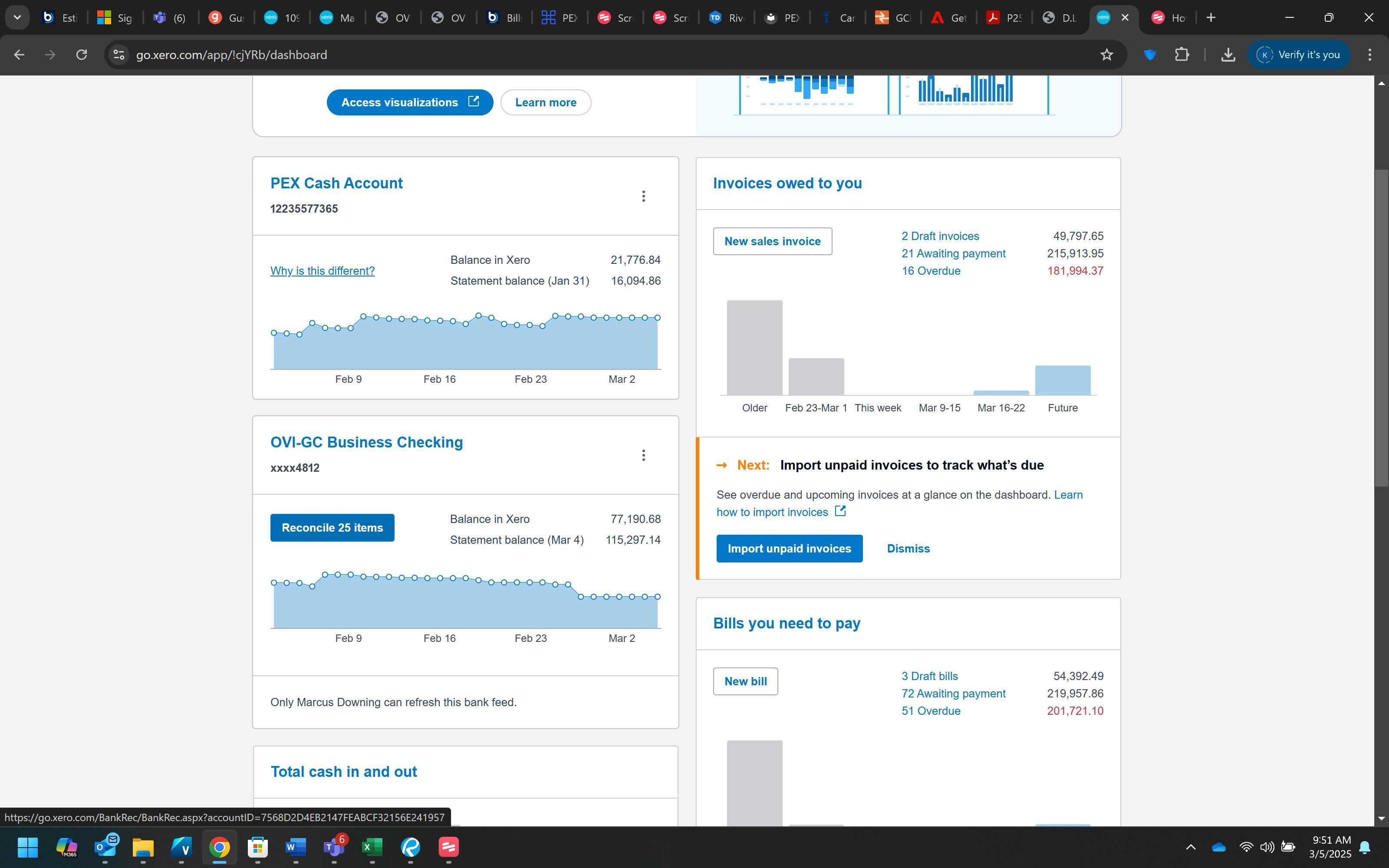Screen dimensions: 1389x868
Task: Click the Older bar in invoices chart
Action: pos(754,347)
